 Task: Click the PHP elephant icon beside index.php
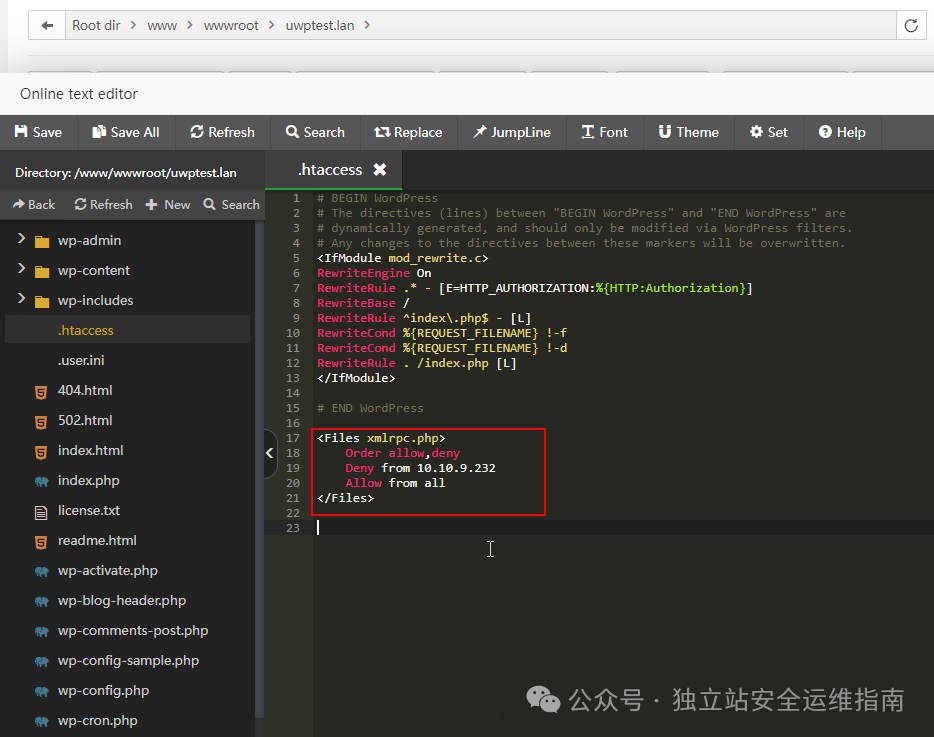pos(42,481)
